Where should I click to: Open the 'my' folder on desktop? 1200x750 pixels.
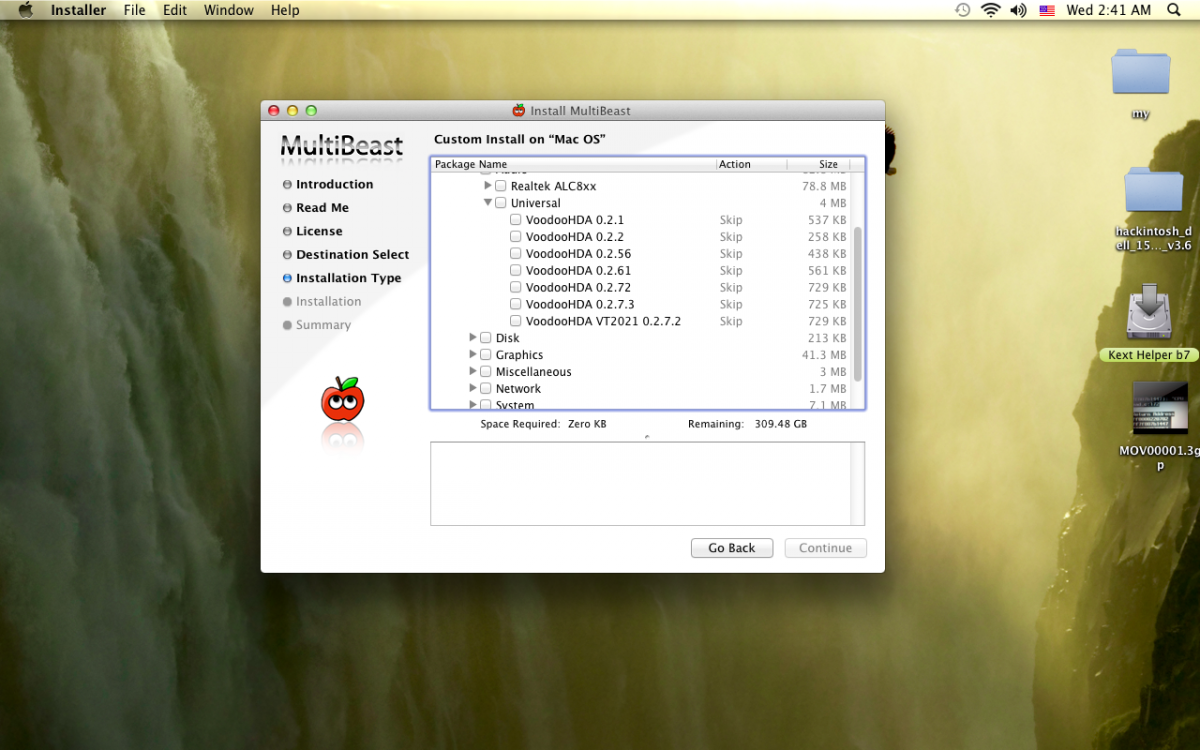coord(1140,72)
